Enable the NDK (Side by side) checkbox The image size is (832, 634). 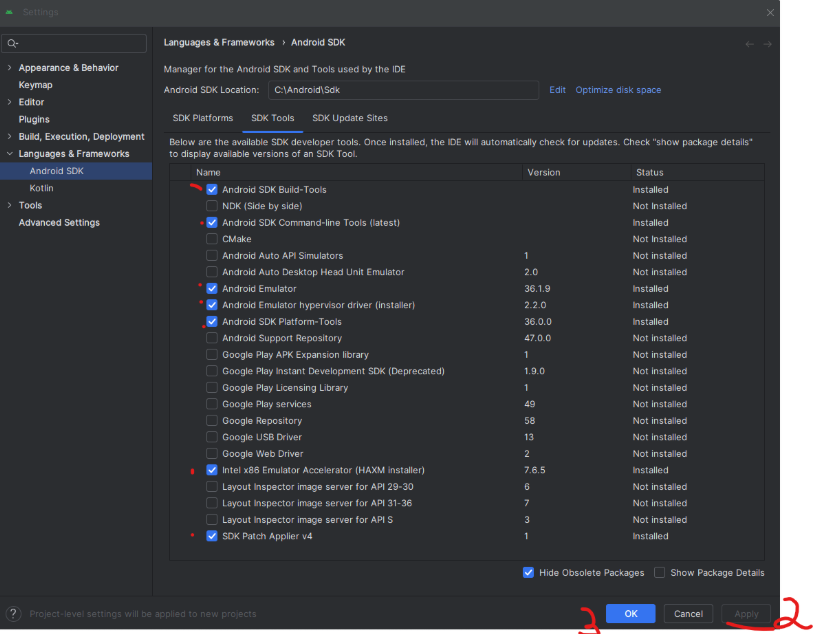(x=212, y=206)
